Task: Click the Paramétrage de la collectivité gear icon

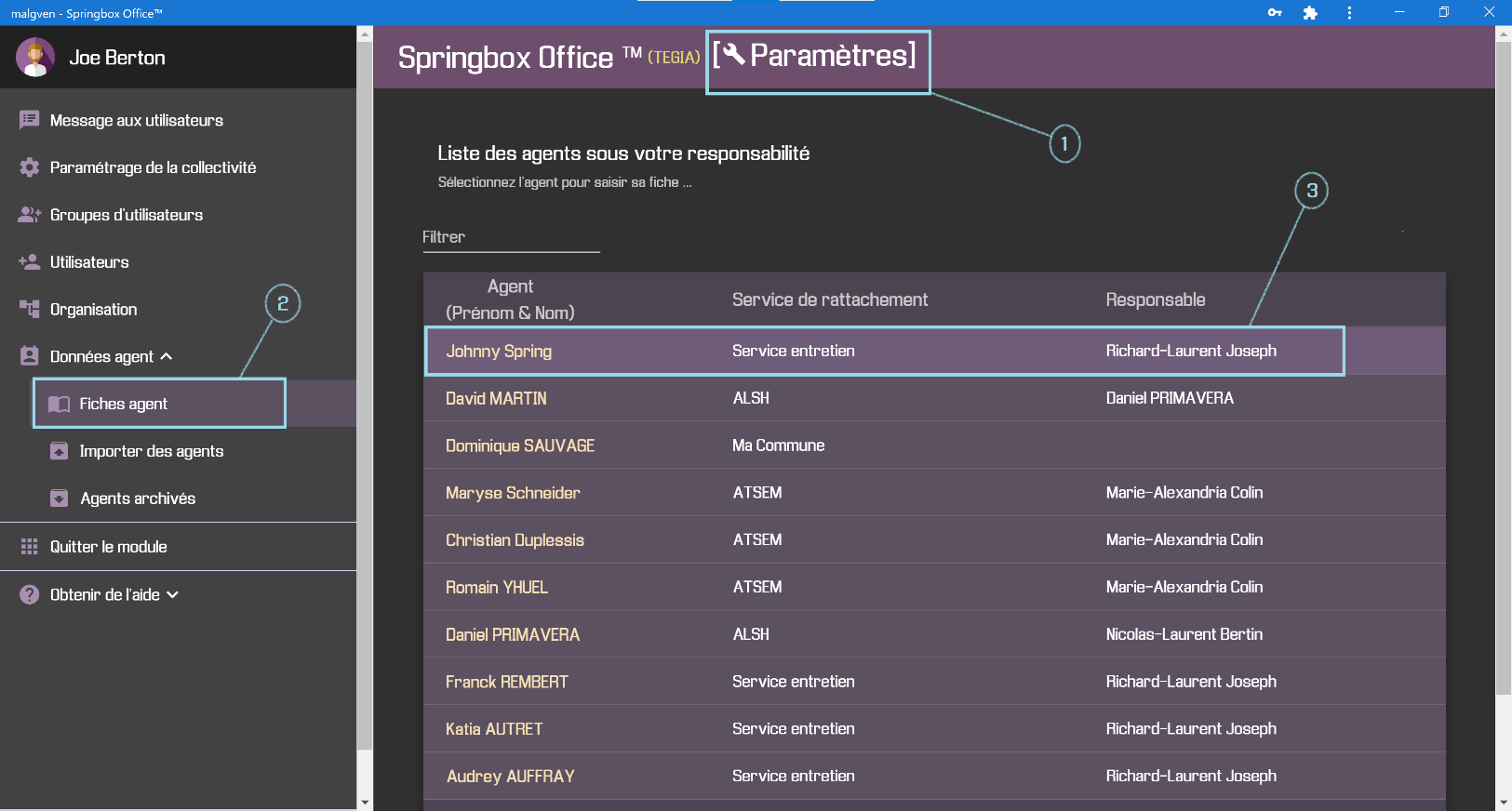Action: click(x=30, y=167)
